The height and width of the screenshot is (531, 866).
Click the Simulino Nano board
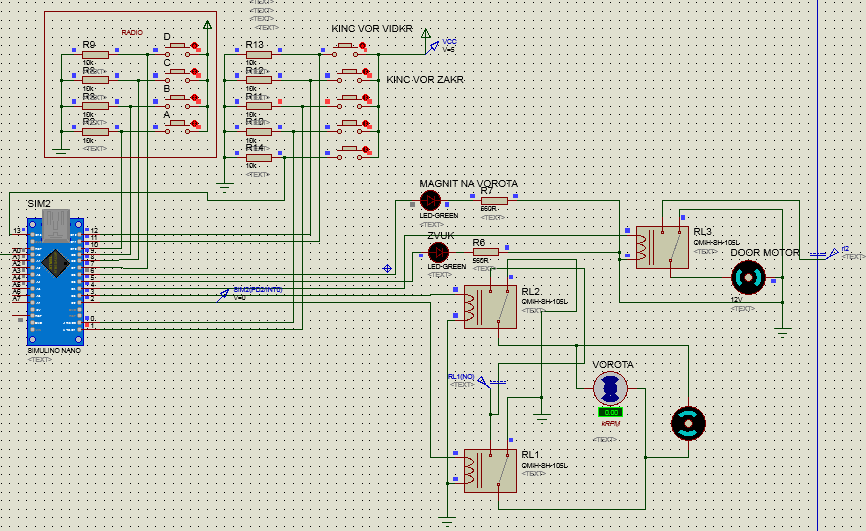tap(55, 281)
